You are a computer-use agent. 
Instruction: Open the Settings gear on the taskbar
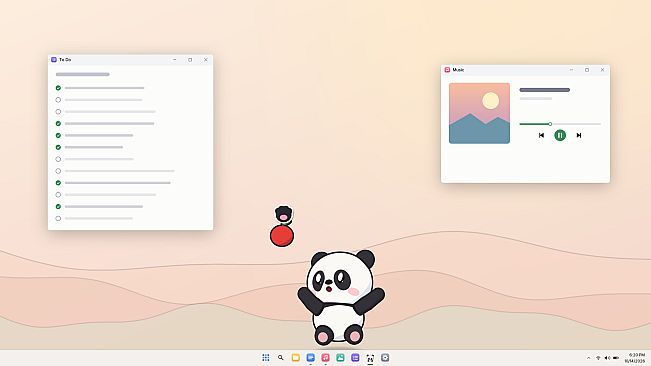click(385, 358)
